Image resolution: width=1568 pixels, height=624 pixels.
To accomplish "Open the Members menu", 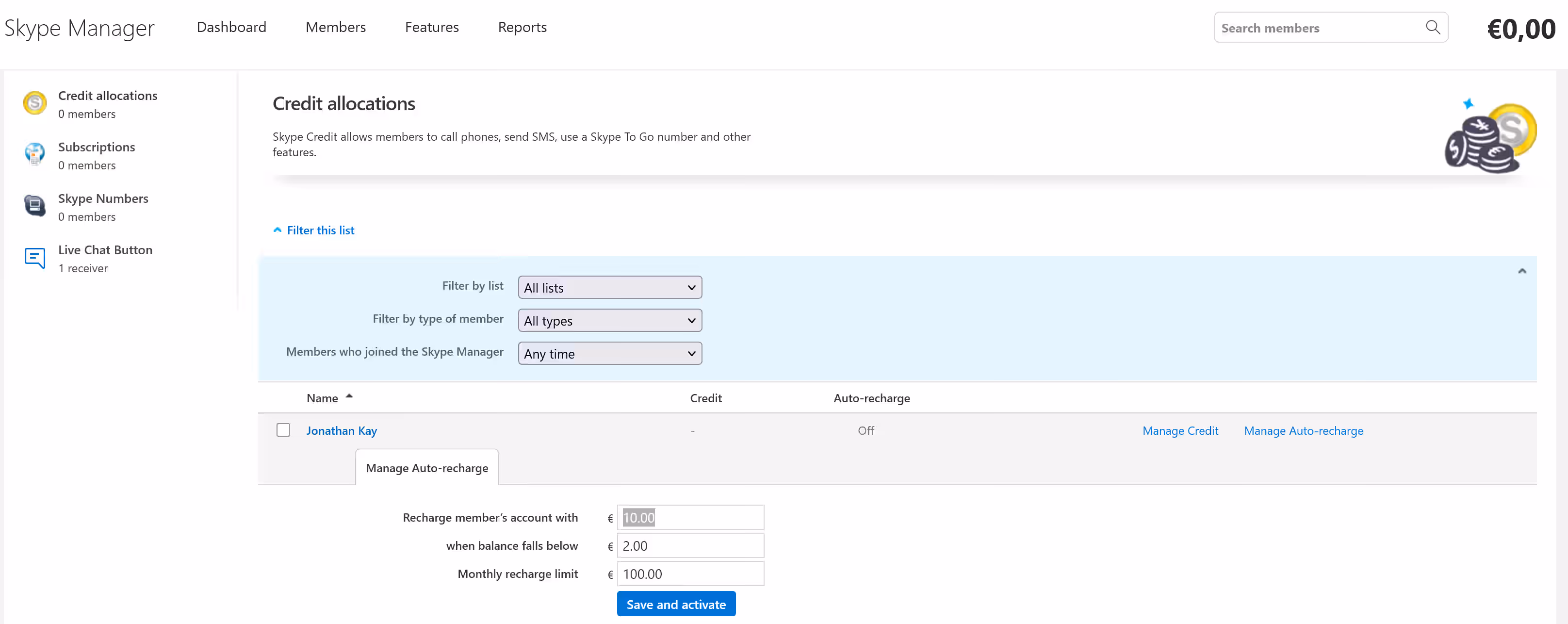I will (x=335, y=27).
